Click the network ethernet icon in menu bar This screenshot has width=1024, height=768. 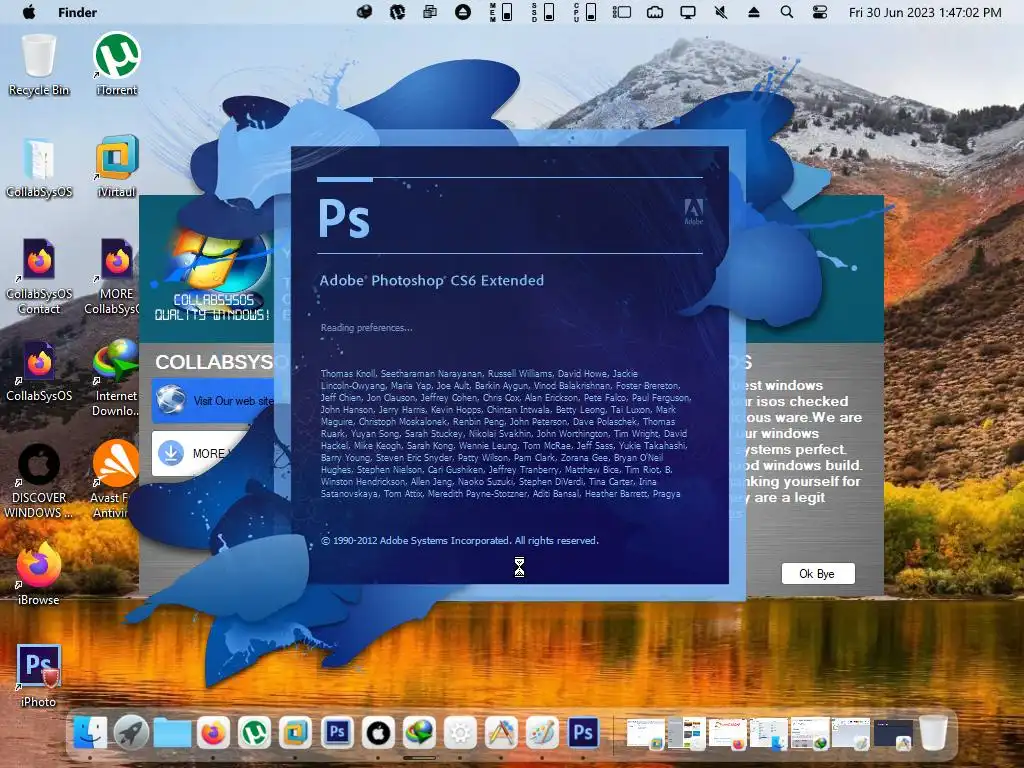point(654,12)
